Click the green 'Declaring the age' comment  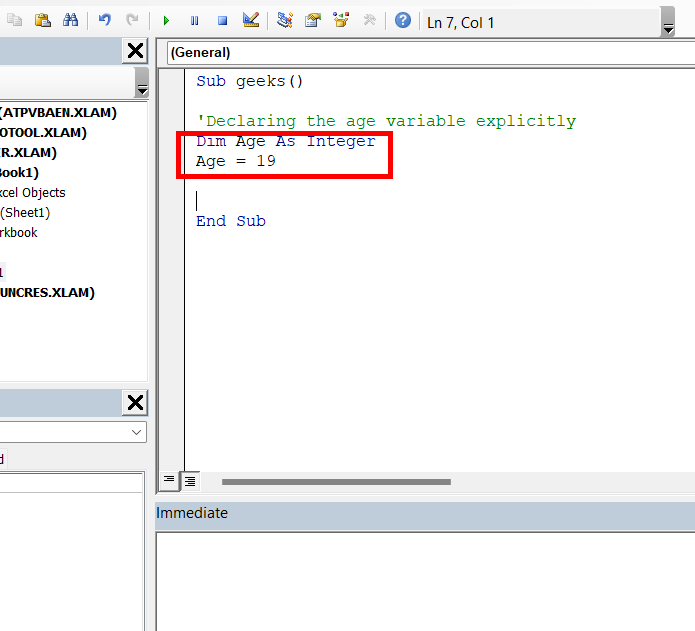[x=386, y=121]
